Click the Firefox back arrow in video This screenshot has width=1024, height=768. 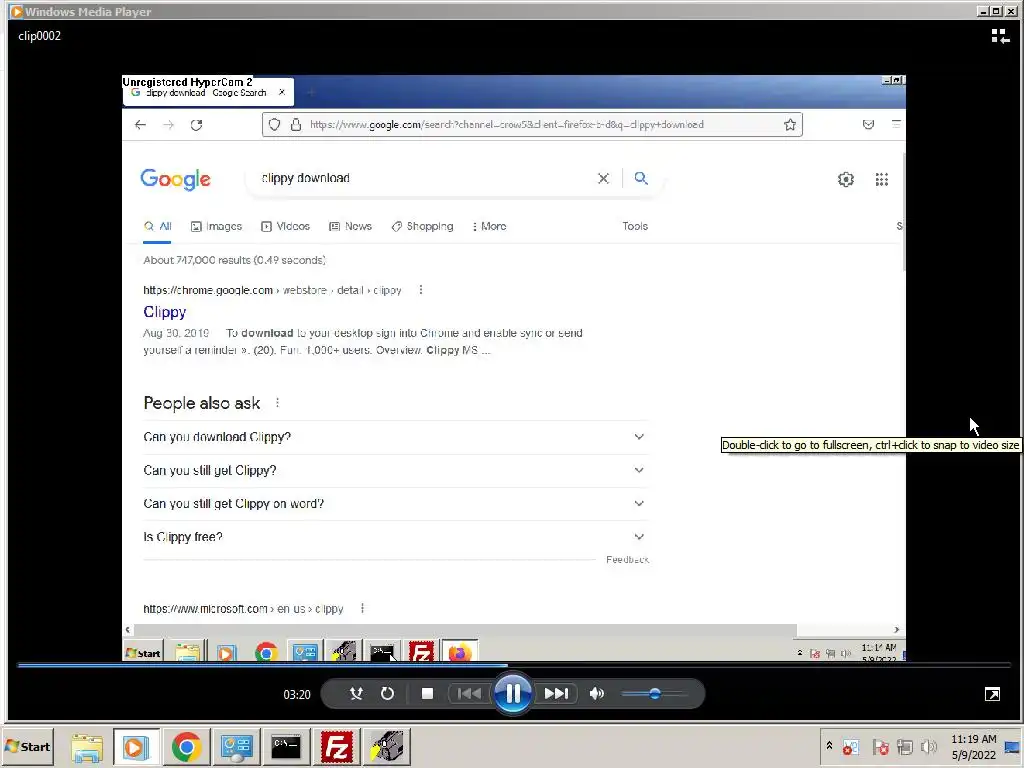click(x=140, y=125)
